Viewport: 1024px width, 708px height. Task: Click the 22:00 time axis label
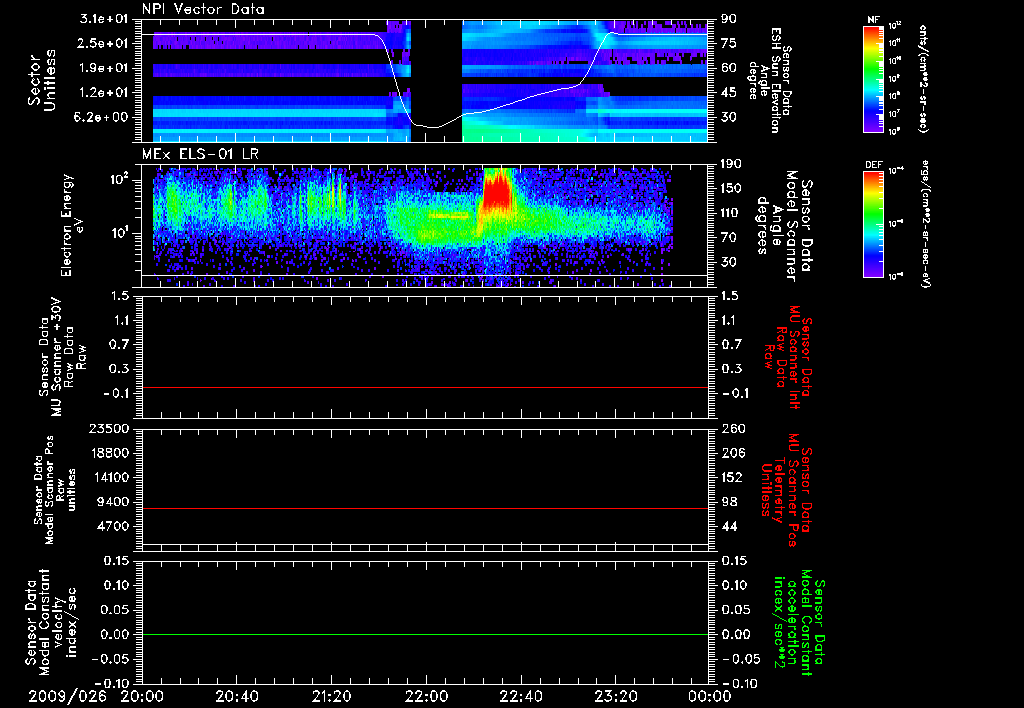point(426,696)
